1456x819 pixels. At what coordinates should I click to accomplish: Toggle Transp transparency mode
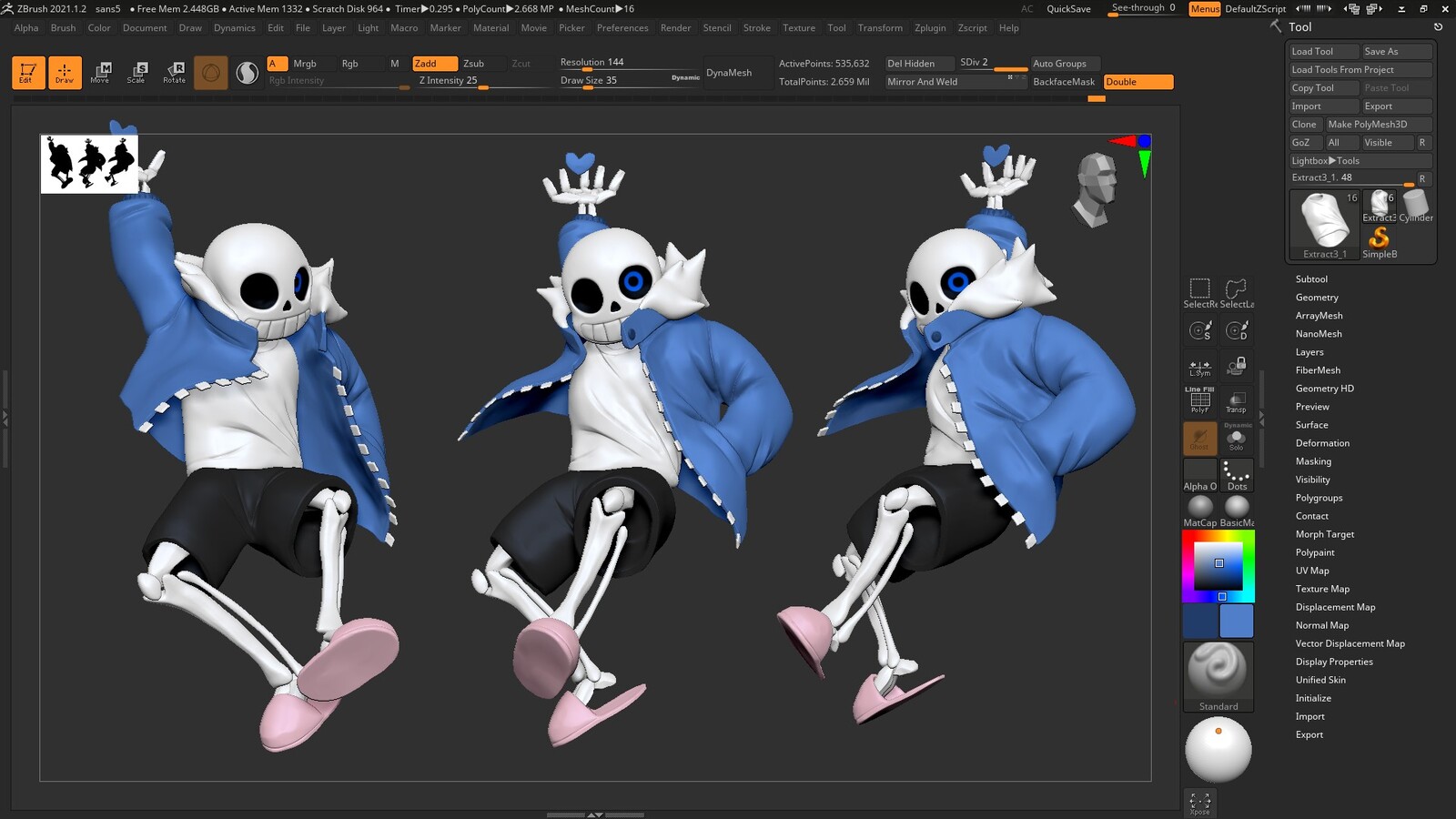point(1237,402)
